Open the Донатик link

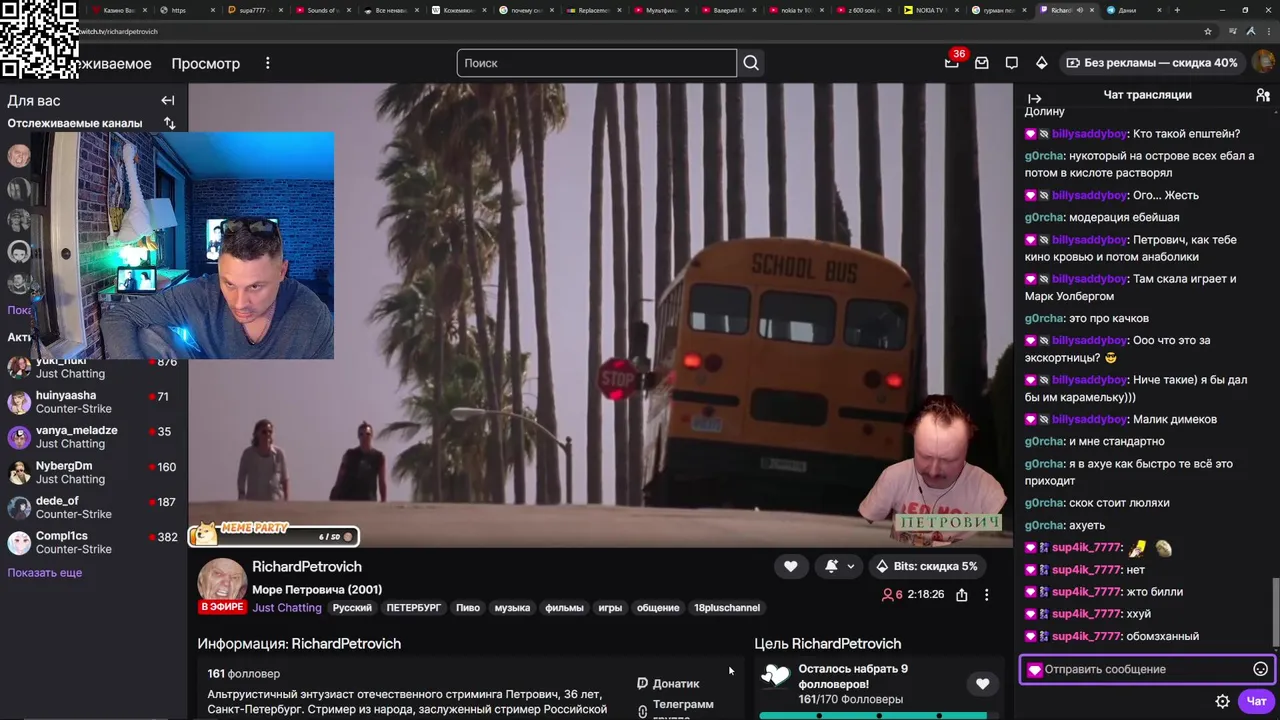pyautogui.click(x=676, y=684)
